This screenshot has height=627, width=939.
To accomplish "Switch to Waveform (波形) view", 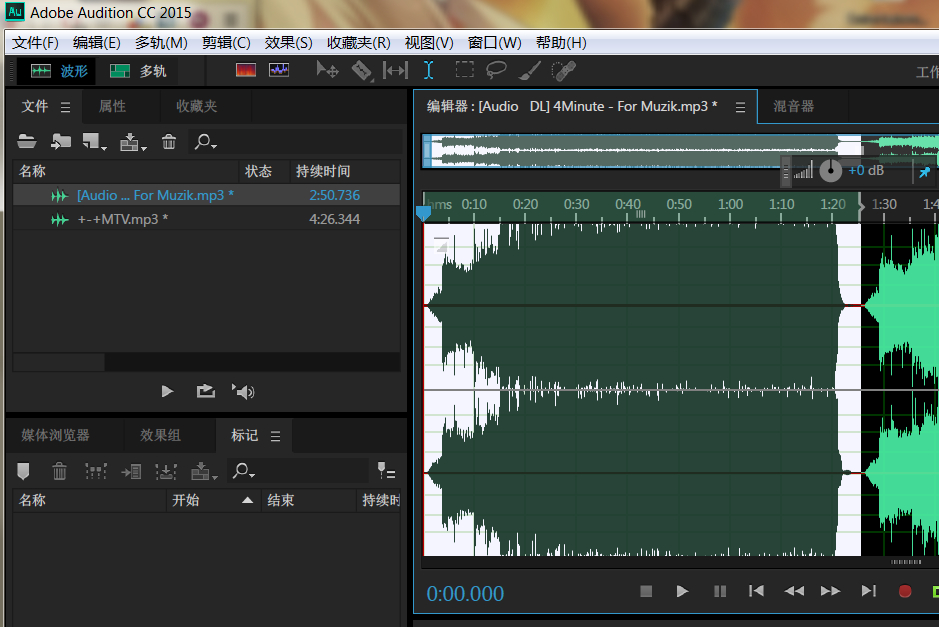I will tap(60, 71).
